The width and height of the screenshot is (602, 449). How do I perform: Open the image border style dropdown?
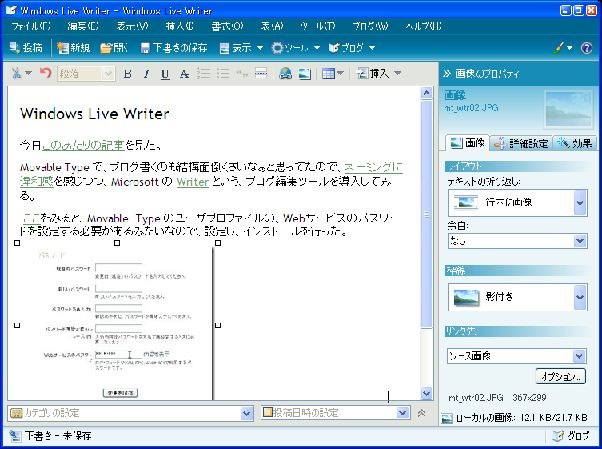pos(580,297)
